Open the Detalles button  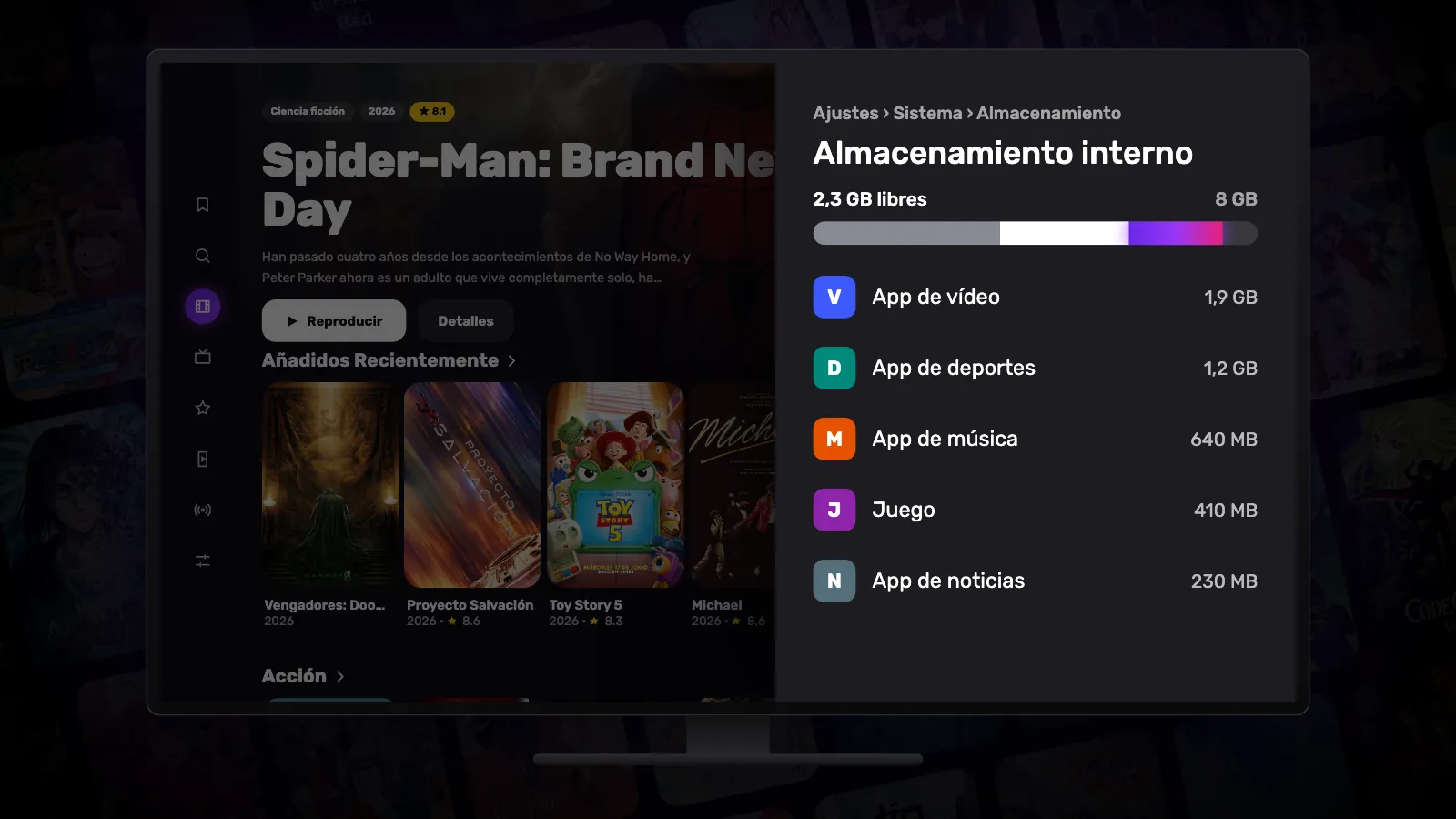point(466,320)
